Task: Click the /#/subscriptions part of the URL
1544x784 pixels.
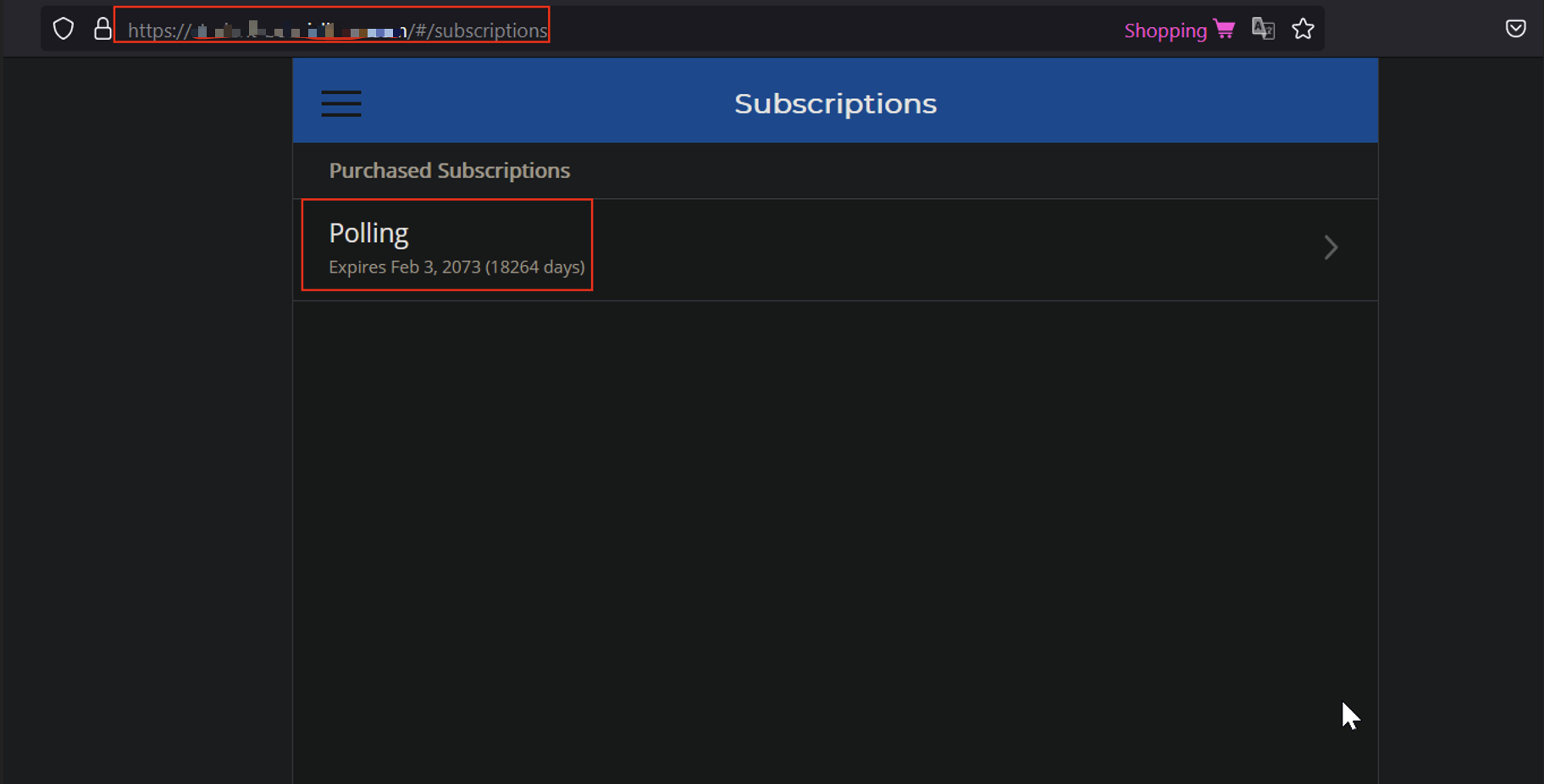Action: click(479, 30)
